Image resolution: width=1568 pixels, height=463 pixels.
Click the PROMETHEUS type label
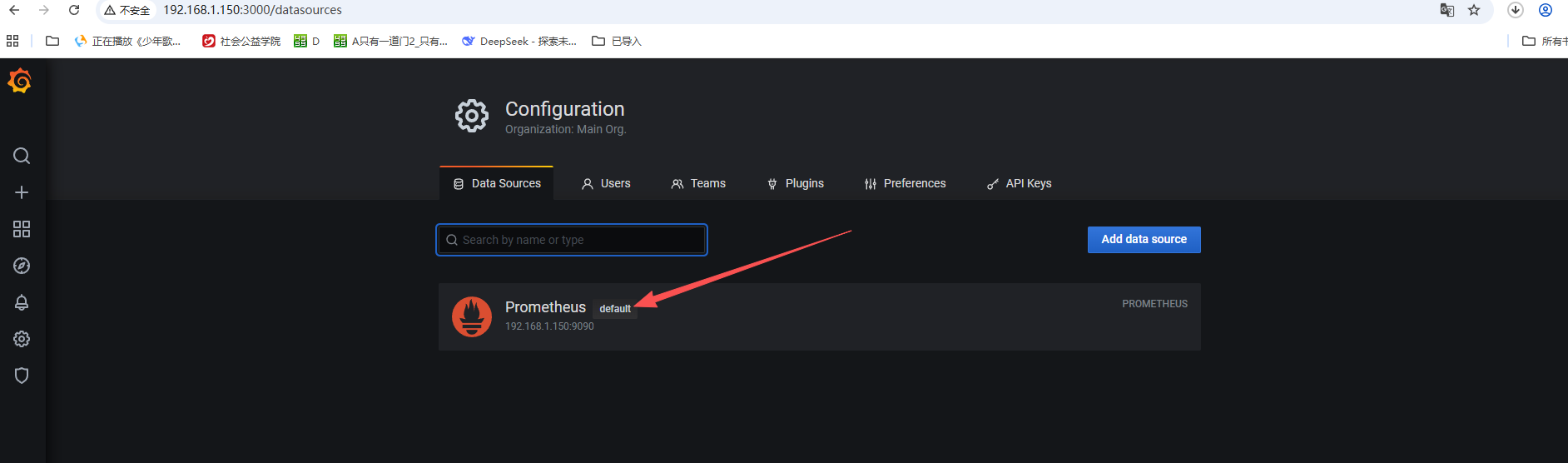(x=1154, y=304)
